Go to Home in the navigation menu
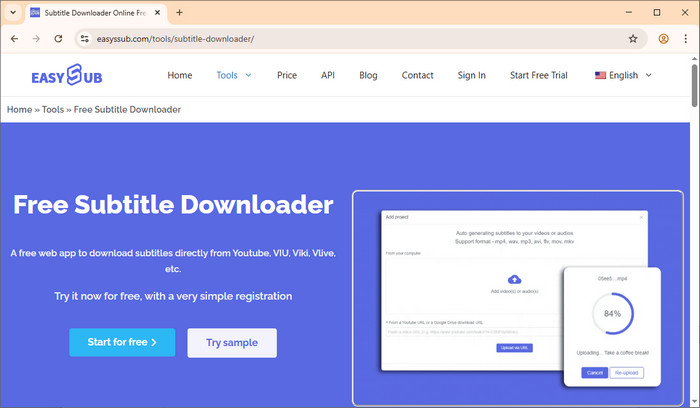 pyautogui.click(x=179, y=75)
